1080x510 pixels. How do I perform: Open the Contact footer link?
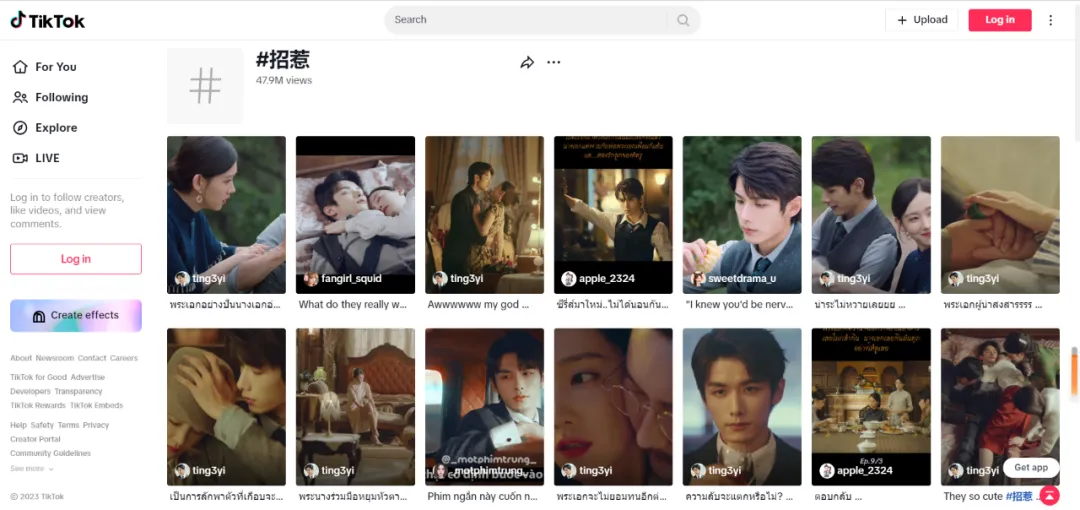(x=92, y=358)
